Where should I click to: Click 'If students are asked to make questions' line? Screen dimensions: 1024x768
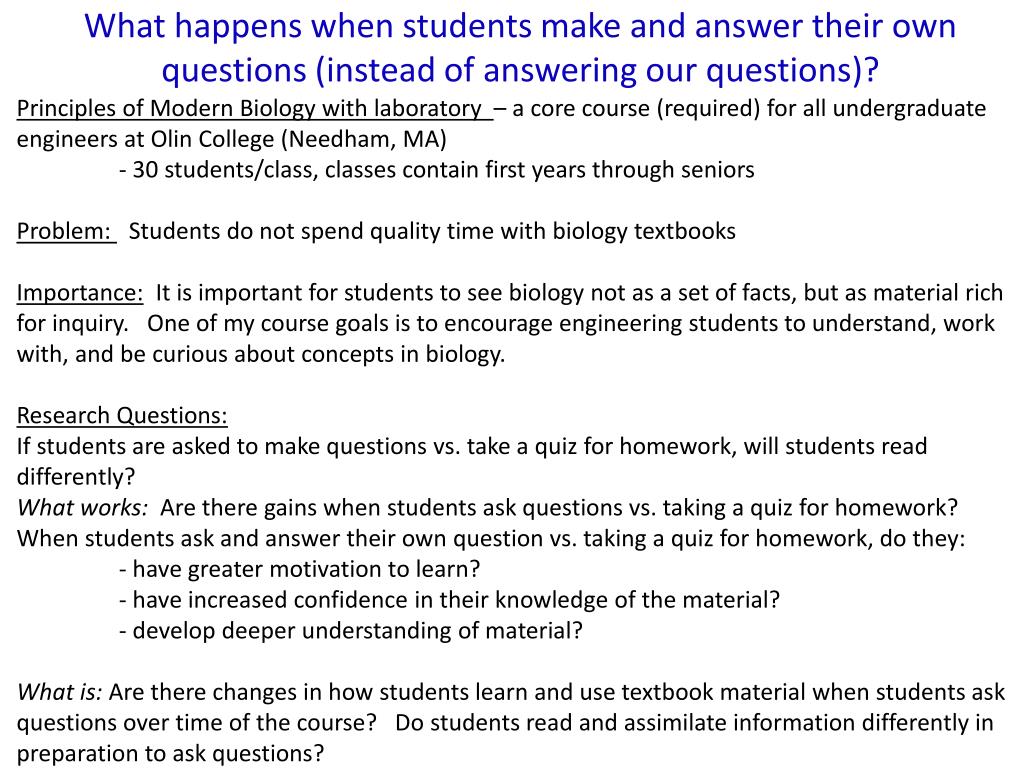(x=472, y=446)
